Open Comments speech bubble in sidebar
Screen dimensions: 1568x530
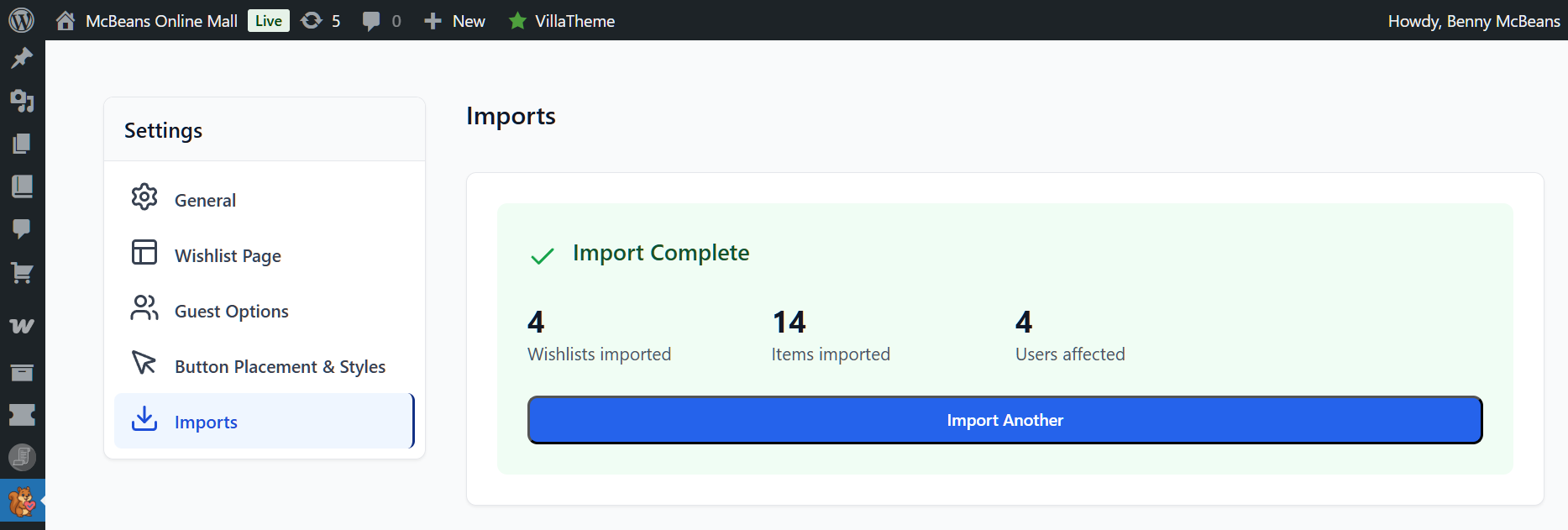22,228
